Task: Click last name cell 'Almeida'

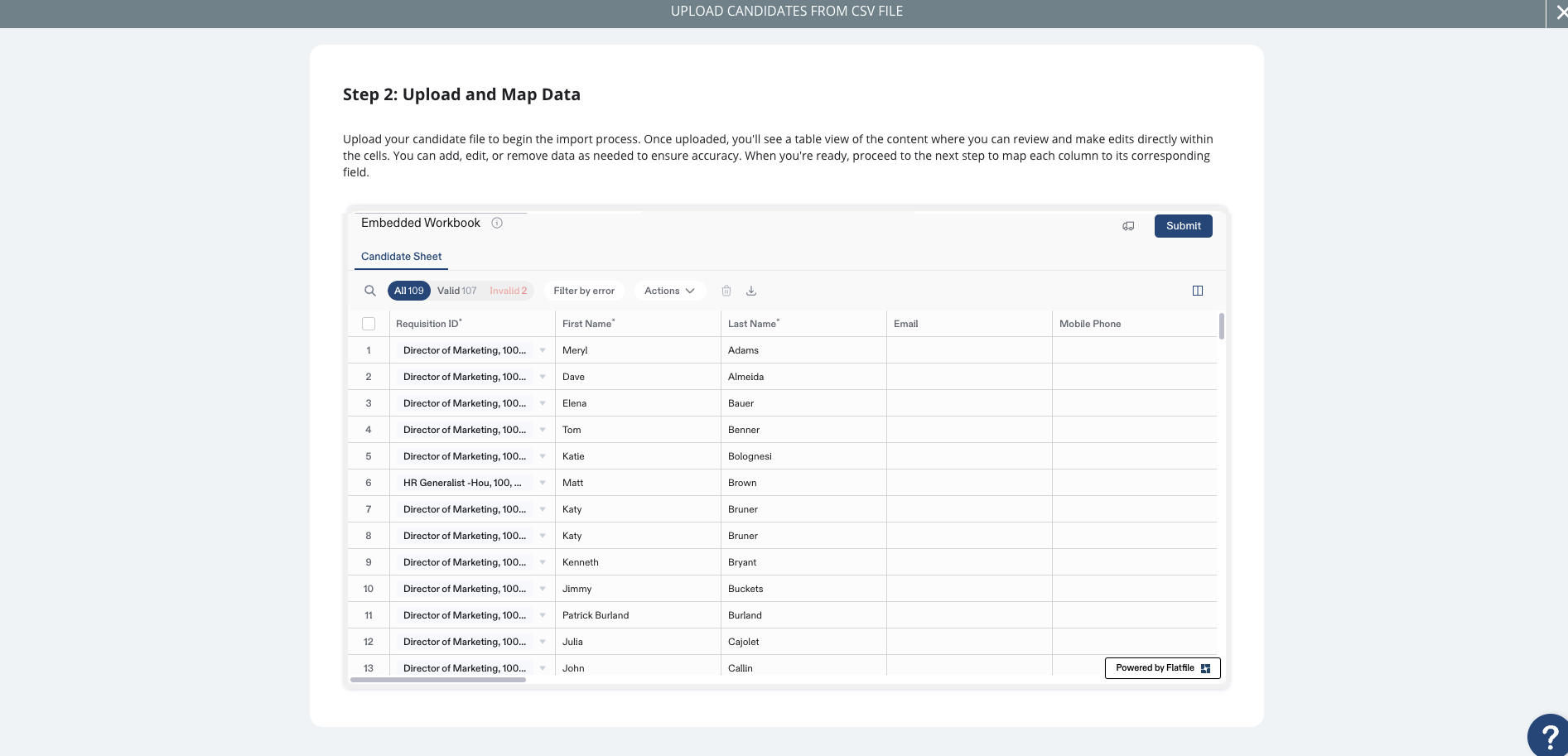Action: click(803, 377)
